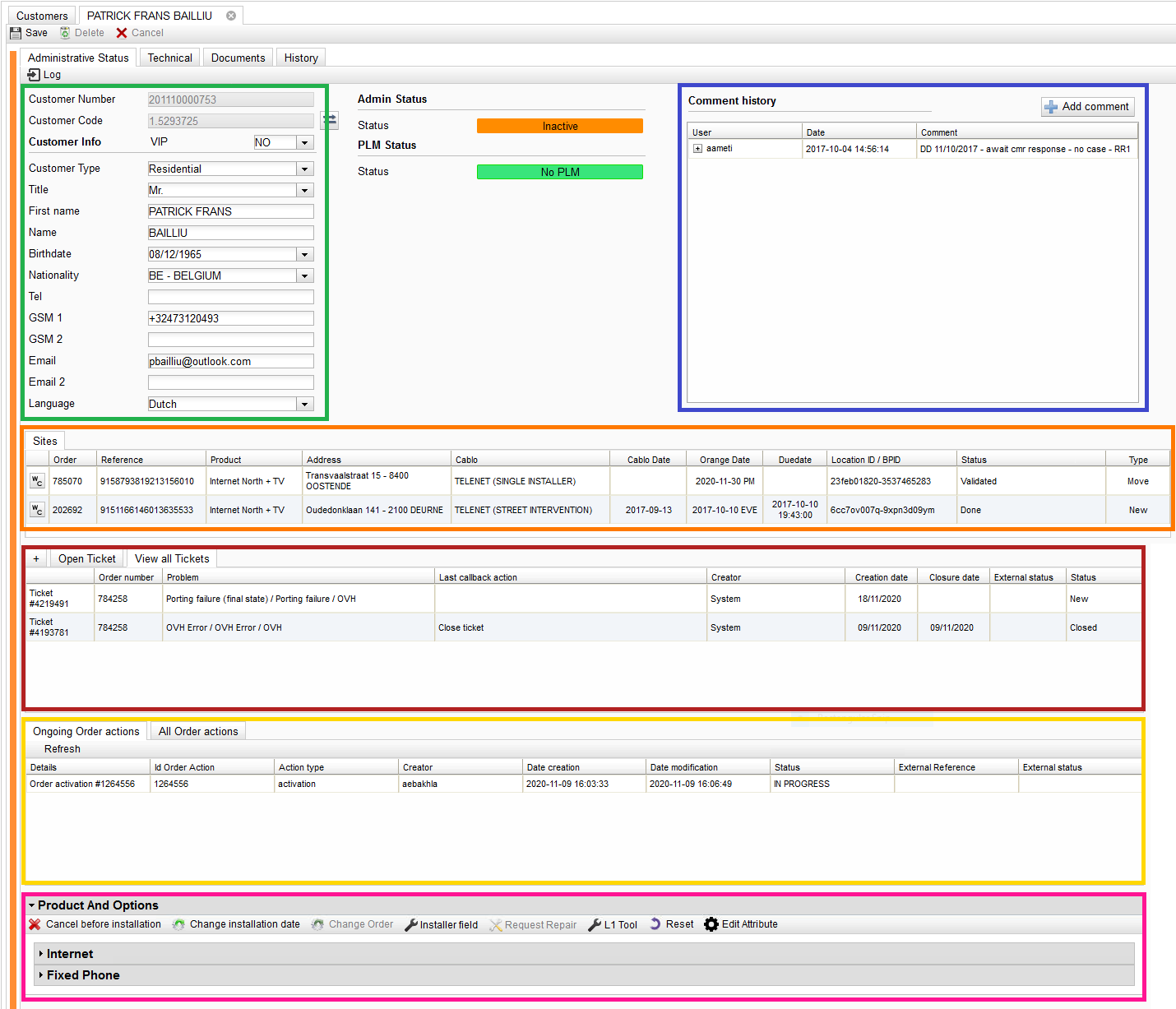This screenshot has width=1176, height=1009.
Task: Expand the Internet product section
Action: (x=41, y=954)
